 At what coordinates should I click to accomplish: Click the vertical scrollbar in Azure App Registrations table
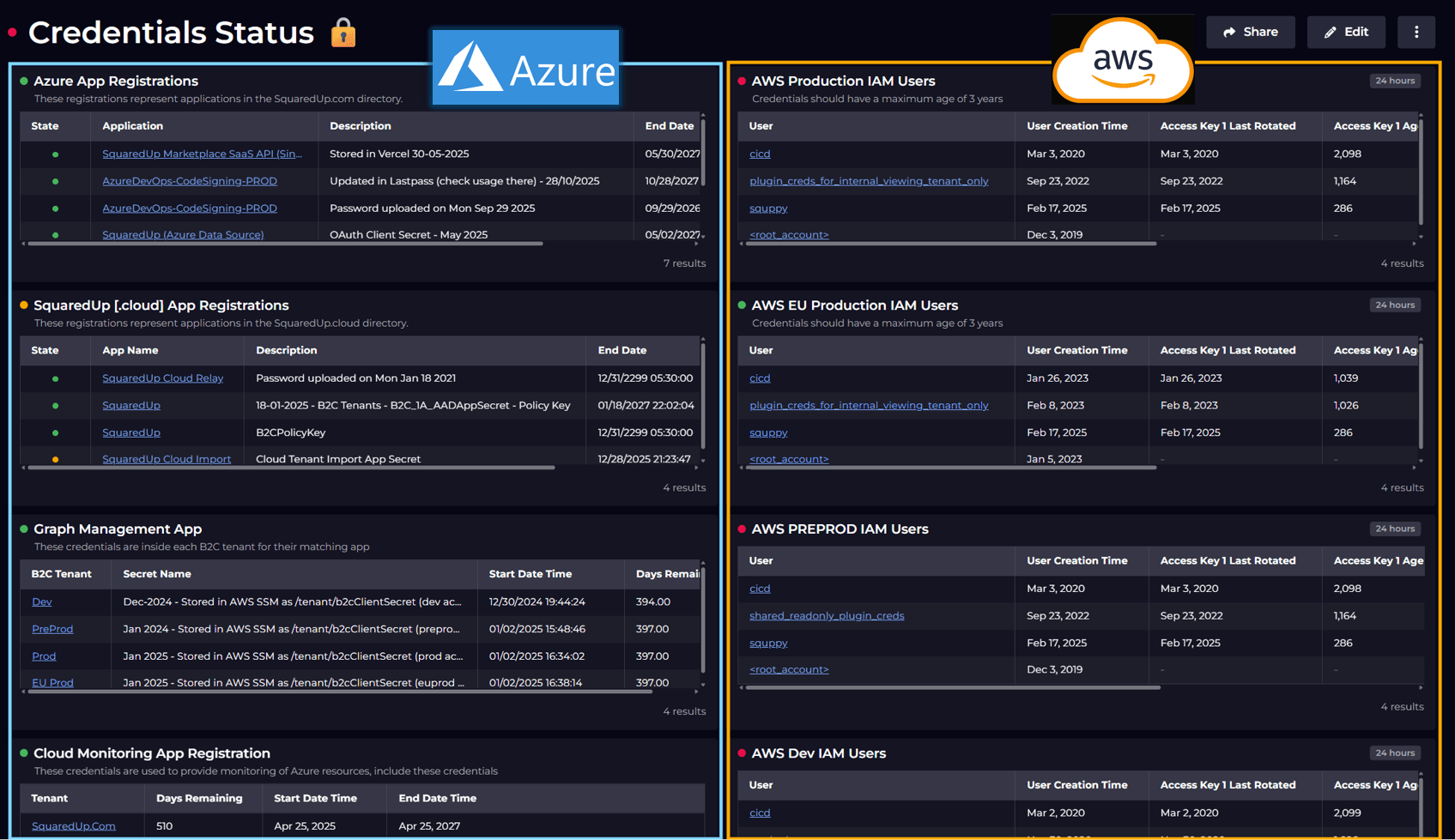click(703, 151)
